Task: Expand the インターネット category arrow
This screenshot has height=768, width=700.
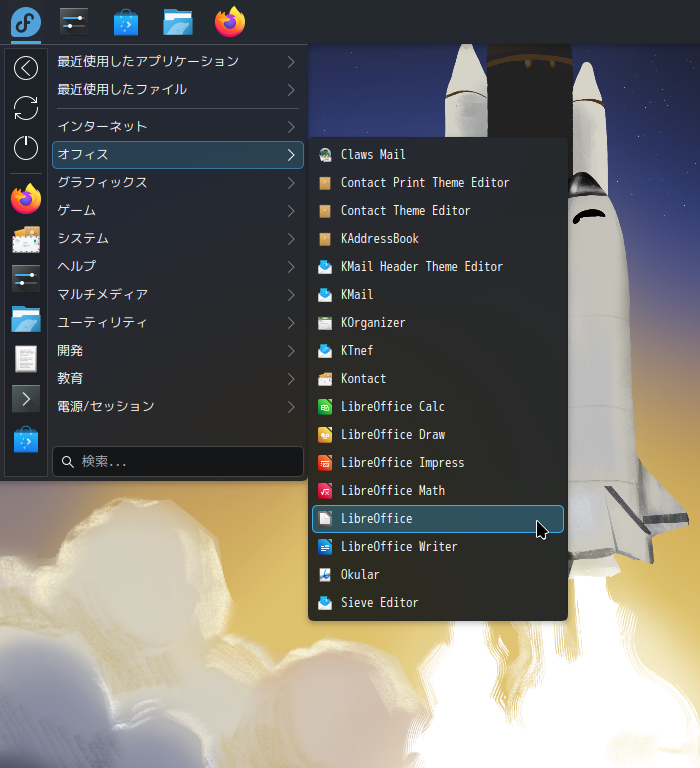Action: pyautogui.click(x=291, y=127)
